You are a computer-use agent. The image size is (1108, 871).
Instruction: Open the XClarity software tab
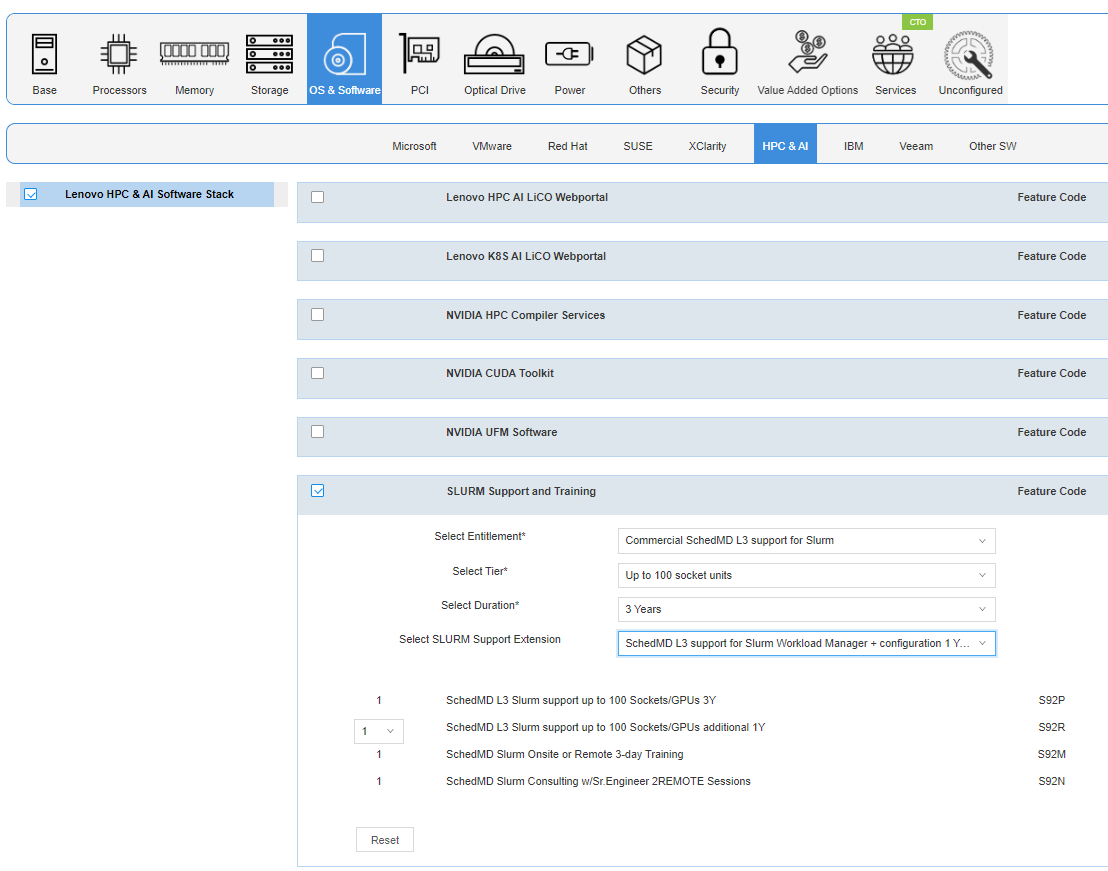(x=708, y=145)
